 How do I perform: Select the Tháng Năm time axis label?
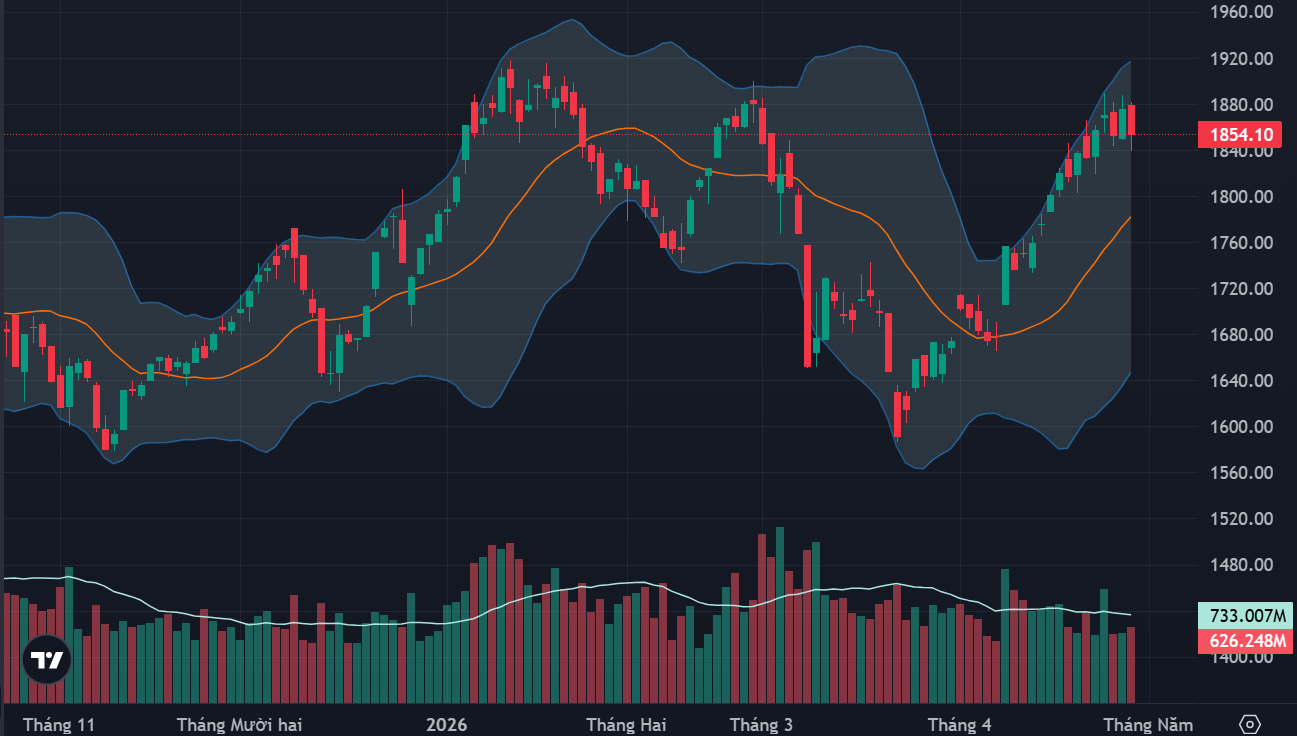click(x=1148, y=724)
